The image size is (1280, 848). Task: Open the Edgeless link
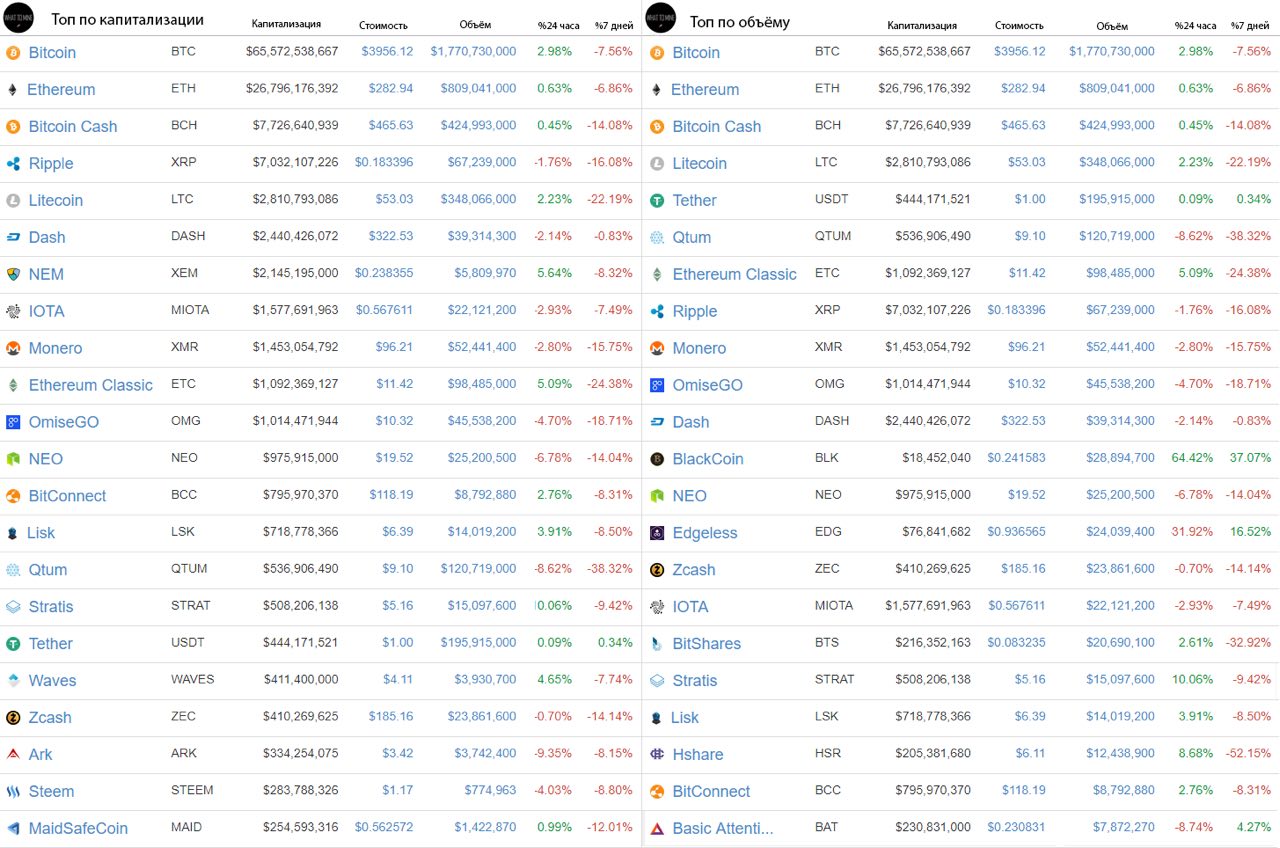705,533
